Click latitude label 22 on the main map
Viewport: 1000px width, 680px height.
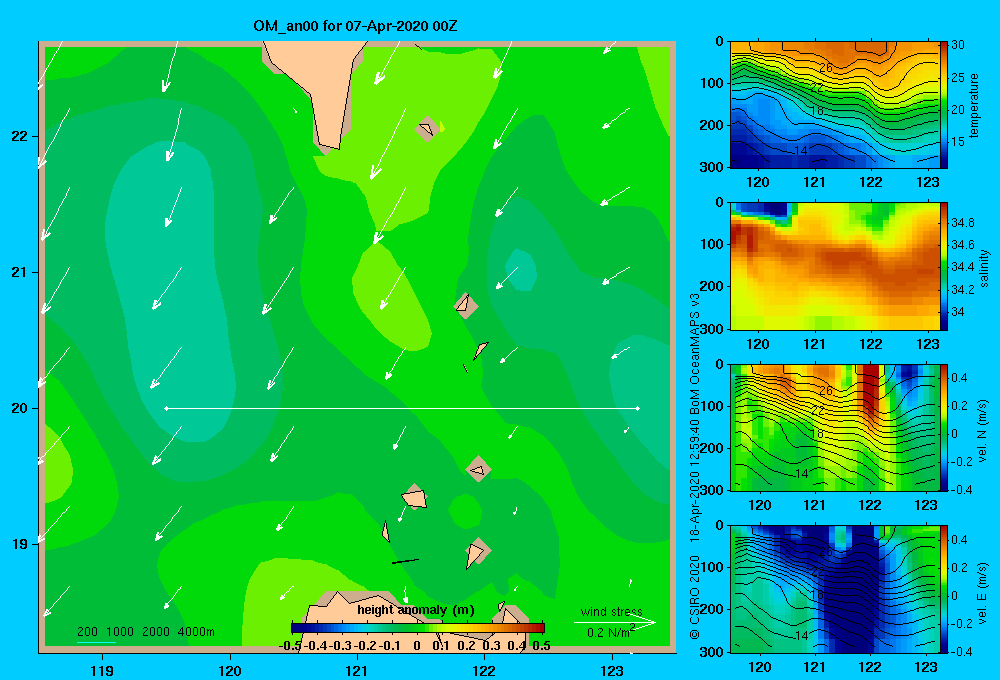pos(20,136)
